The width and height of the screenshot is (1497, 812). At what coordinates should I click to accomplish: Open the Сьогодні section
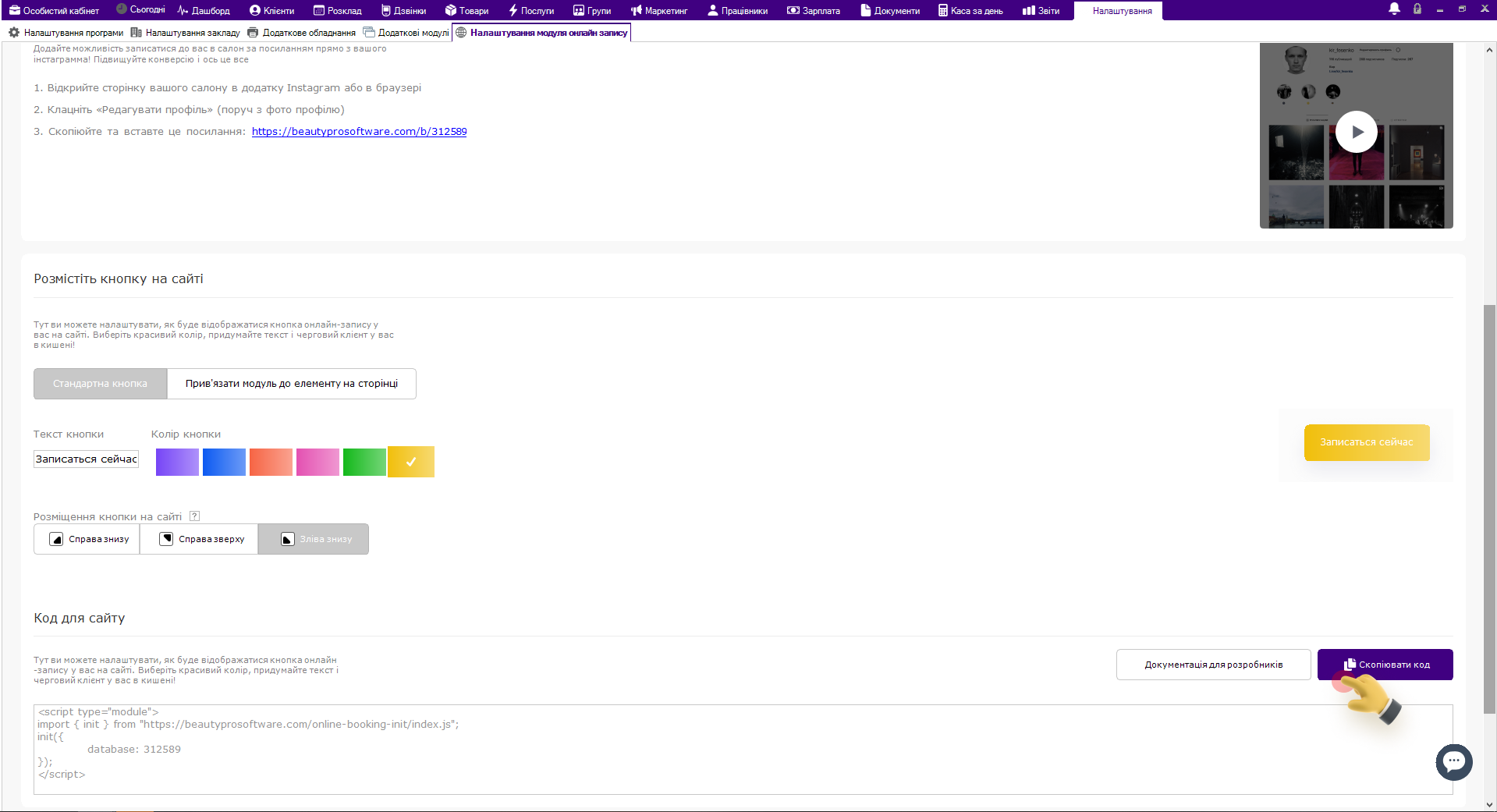pyautogui.click(x=140, y=10)
